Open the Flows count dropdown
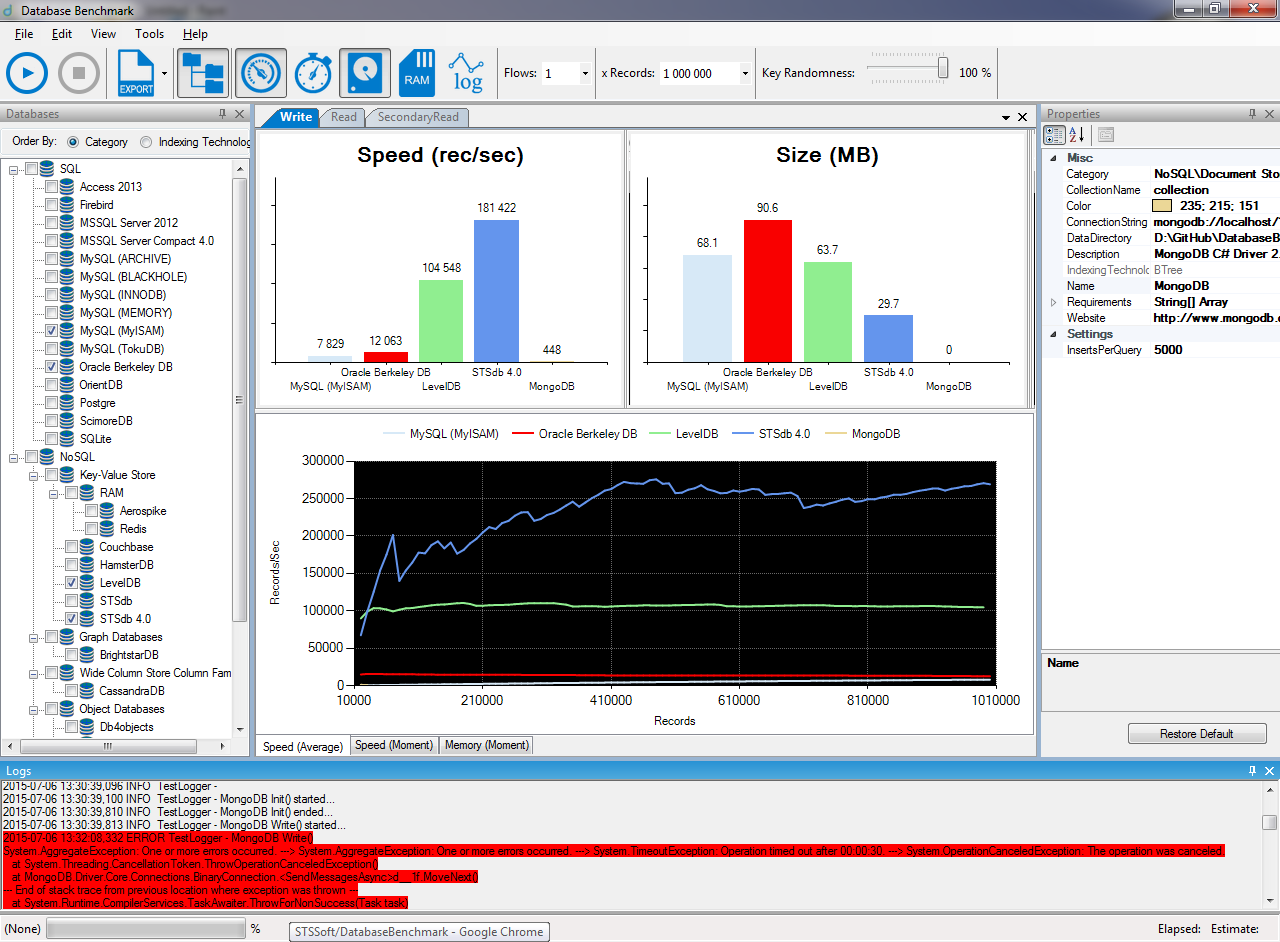1280x942 pixels. [x=584, y=73]
